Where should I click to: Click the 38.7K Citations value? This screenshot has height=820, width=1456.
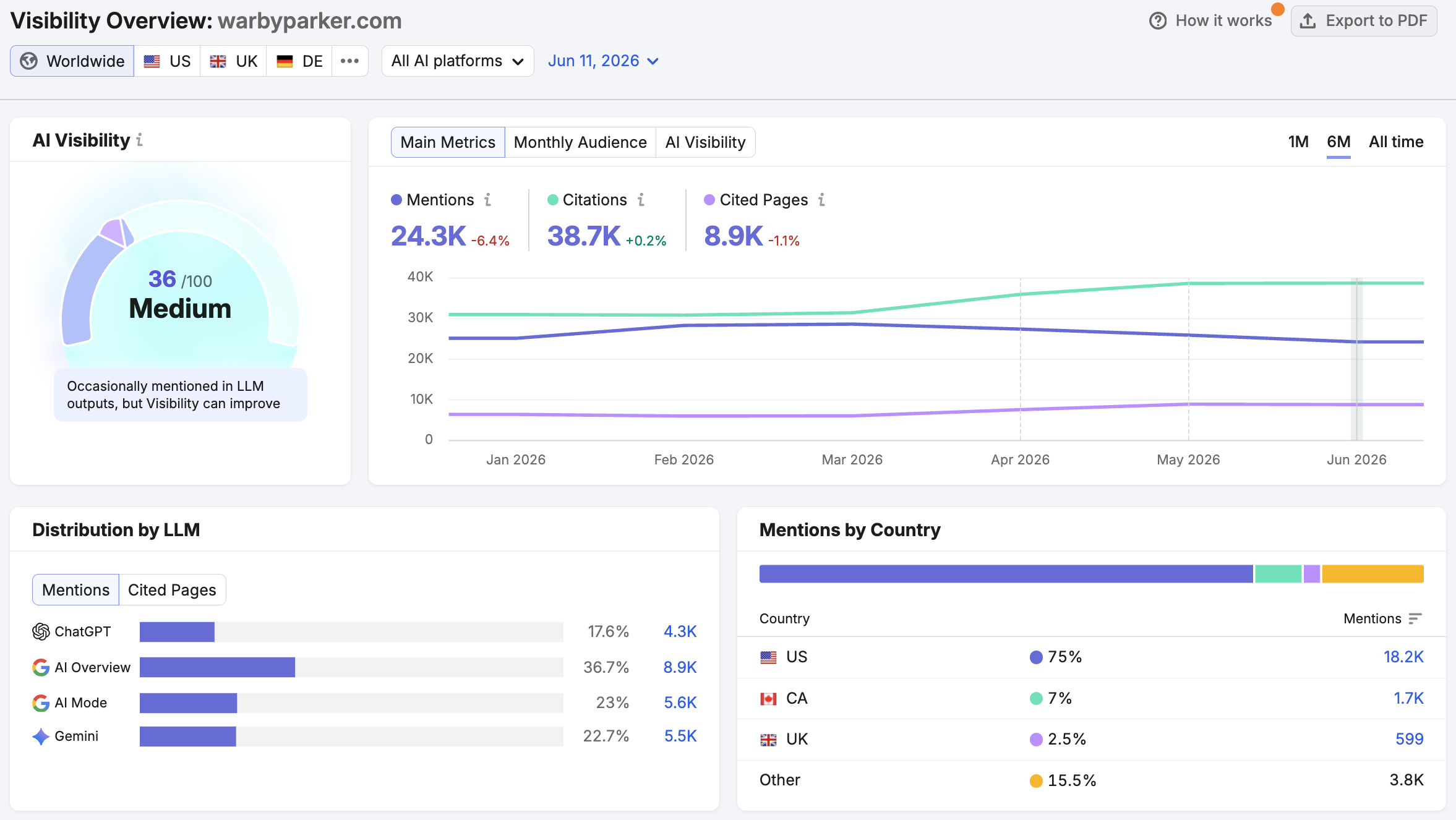(583, 236)
